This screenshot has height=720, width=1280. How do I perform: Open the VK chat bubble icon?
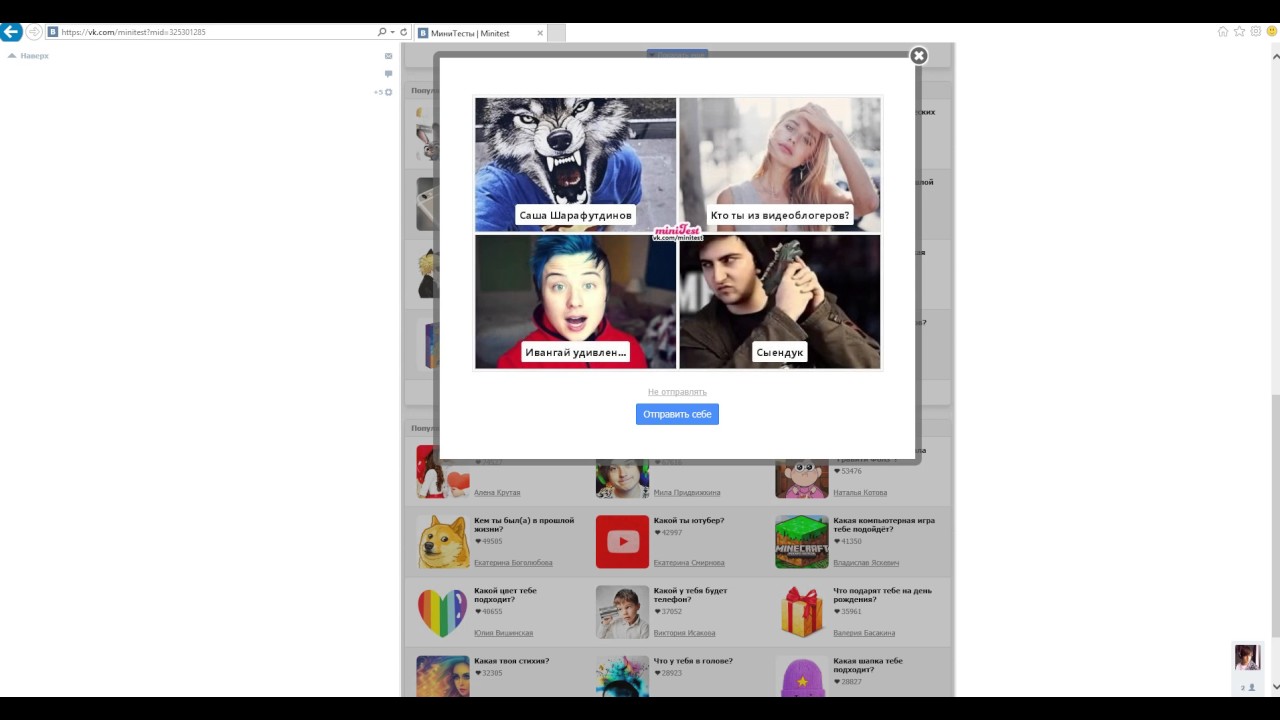click(x=388, y=73)
